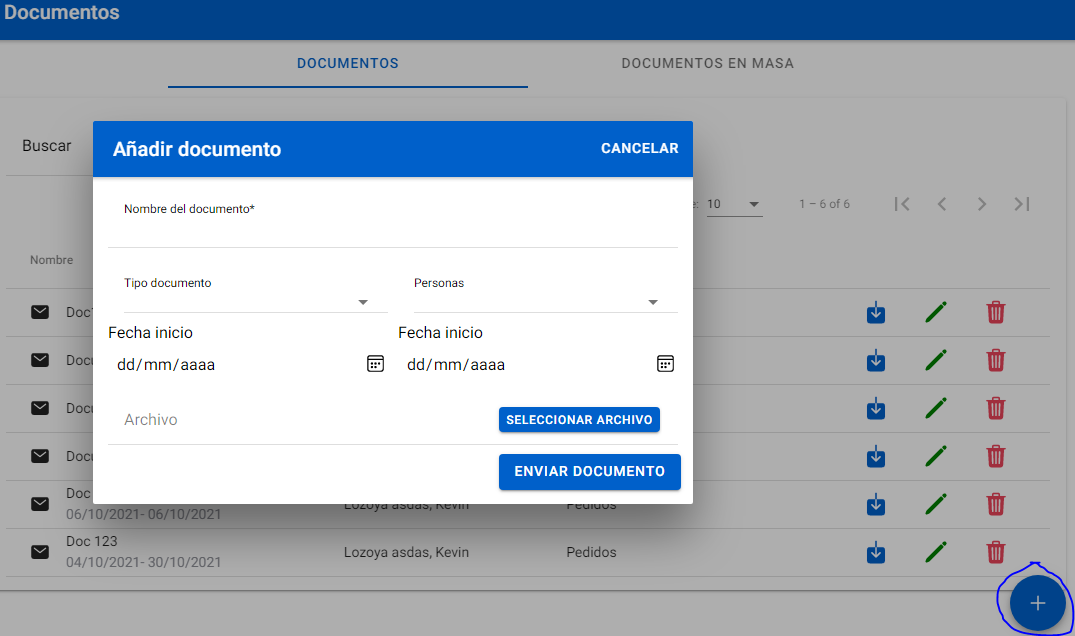This screenshot has width=1075, height=636.
Task: Switch to the Documentos en masa tab
Action: 707,63
